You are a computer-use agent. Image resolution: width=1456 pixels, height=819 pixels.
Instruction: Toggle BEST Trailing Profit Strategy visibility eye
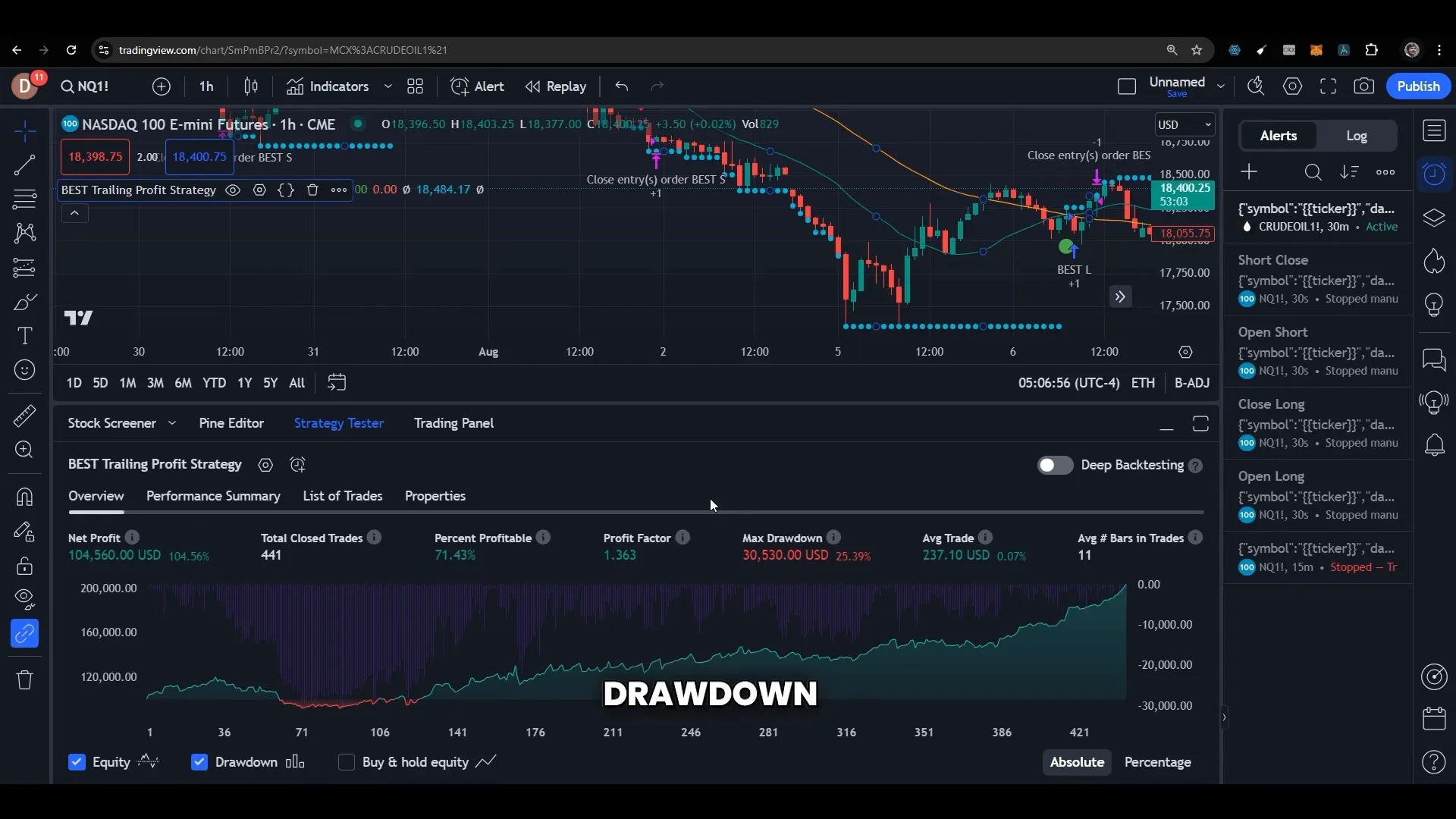pyautogui.click(x=233, y=190)
